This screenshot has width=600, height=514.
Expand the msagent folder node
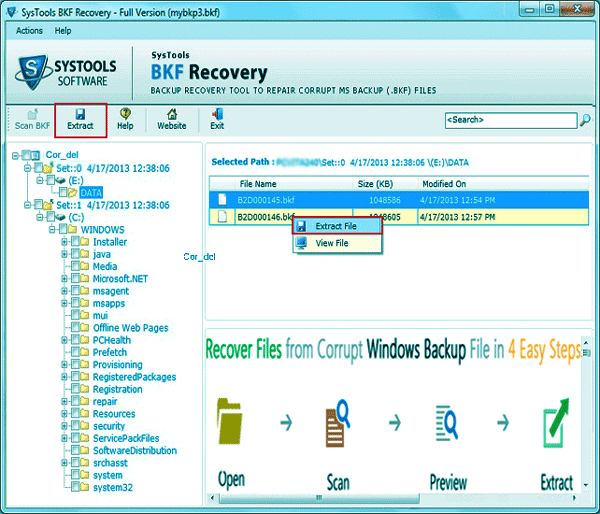coord(64,291)
